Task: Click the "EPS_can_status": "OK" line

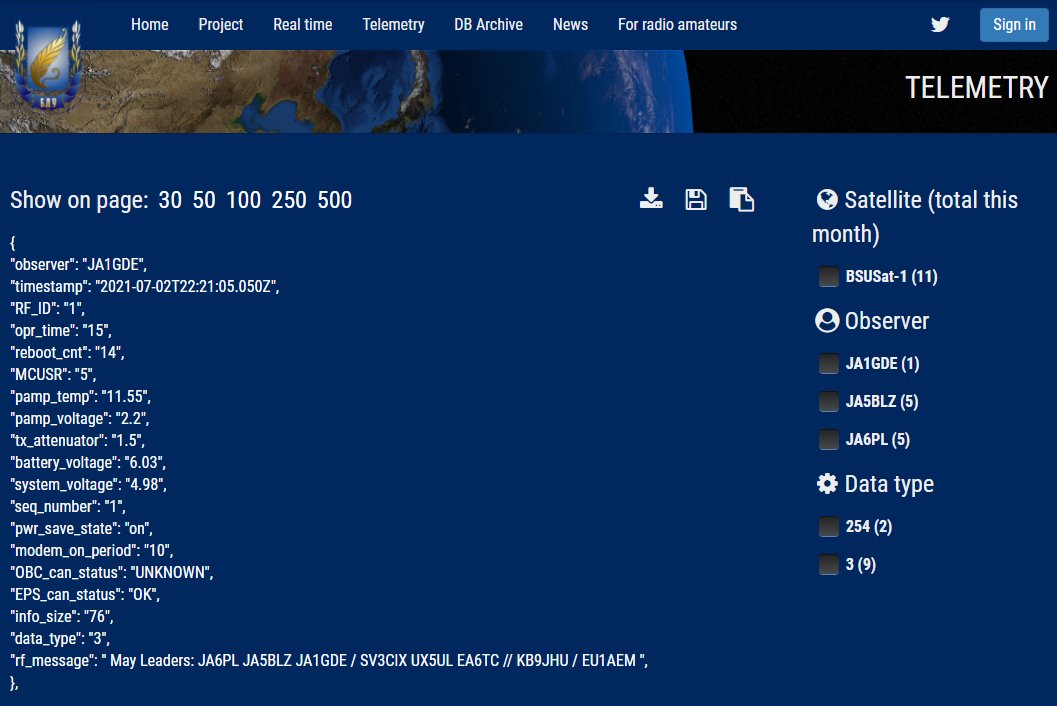Action: pyautogui.click(x=86, y=595)
